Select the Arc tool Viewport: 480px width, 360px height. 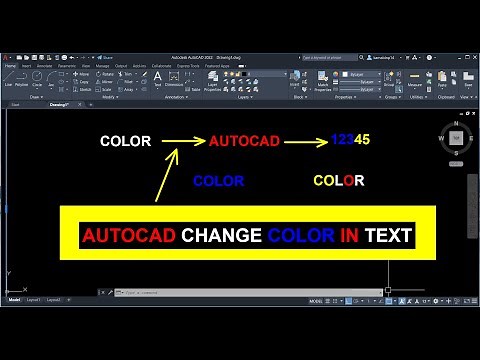[51, 79]
